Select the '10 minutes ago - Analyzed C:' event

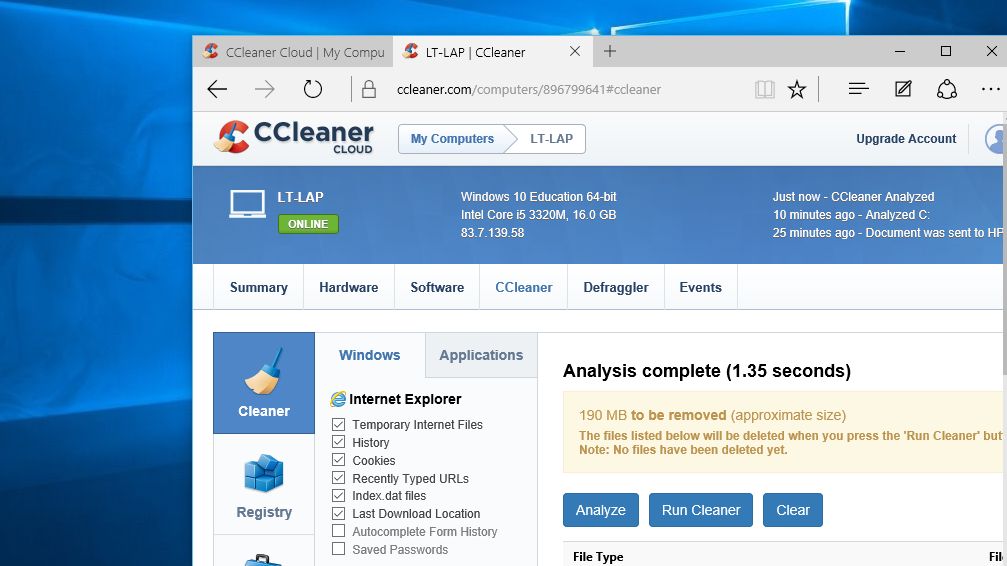tap(851, 215)
